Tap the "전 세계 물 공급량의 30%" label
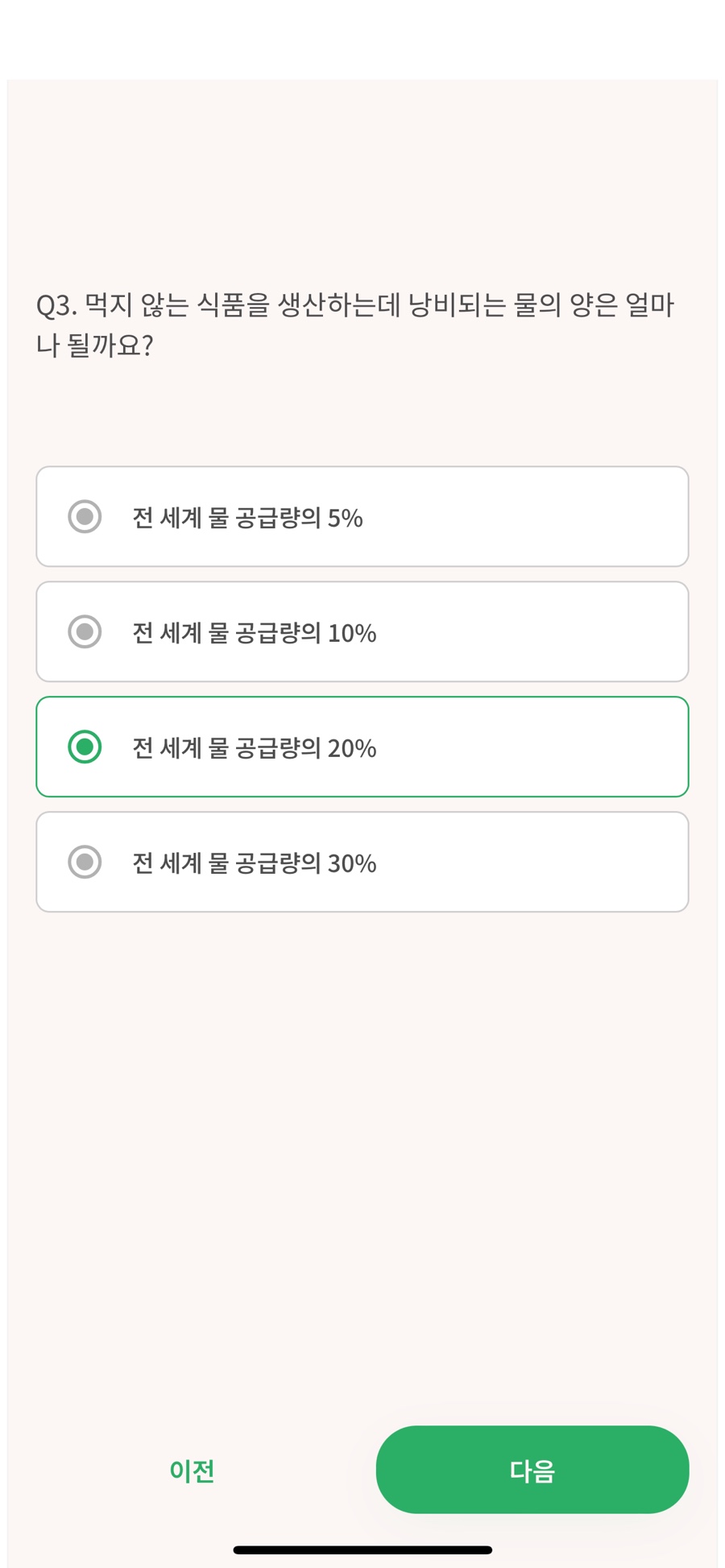This screenshot has height=1568, width=725. pyautogui.click(x=254, y=863)
